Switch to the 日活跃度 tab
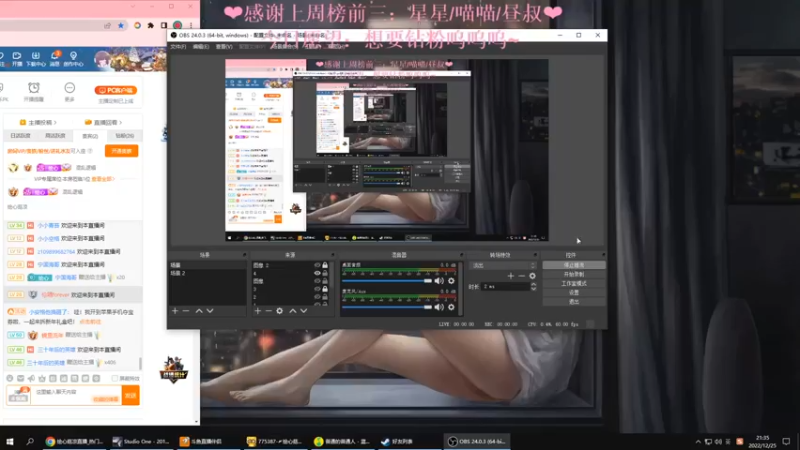 [x=20, y=136]
